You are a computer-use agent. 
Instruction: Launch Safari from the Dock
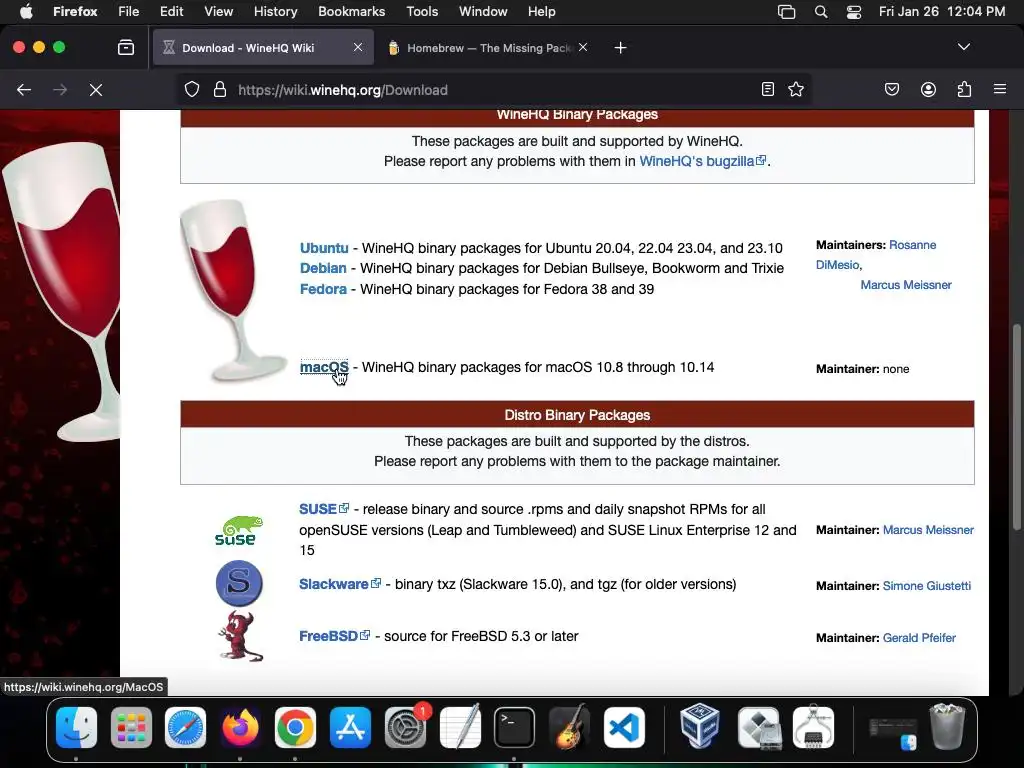[185, 728]
